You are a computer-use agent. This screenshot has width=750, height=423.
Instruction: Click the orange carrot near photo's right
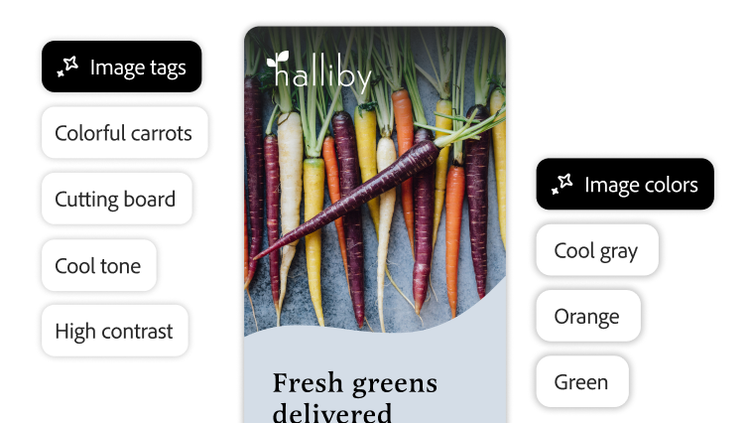454,239
